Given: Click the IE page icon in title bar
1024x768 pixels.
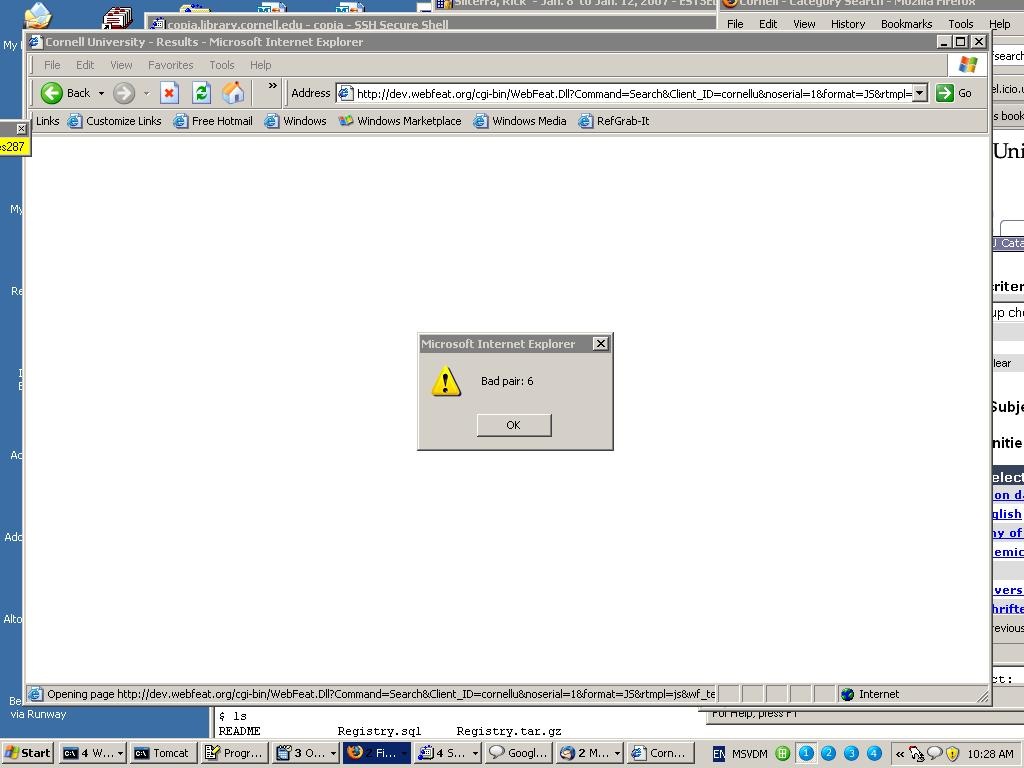Looking at the screenshot, I should [x=35, y=41].
